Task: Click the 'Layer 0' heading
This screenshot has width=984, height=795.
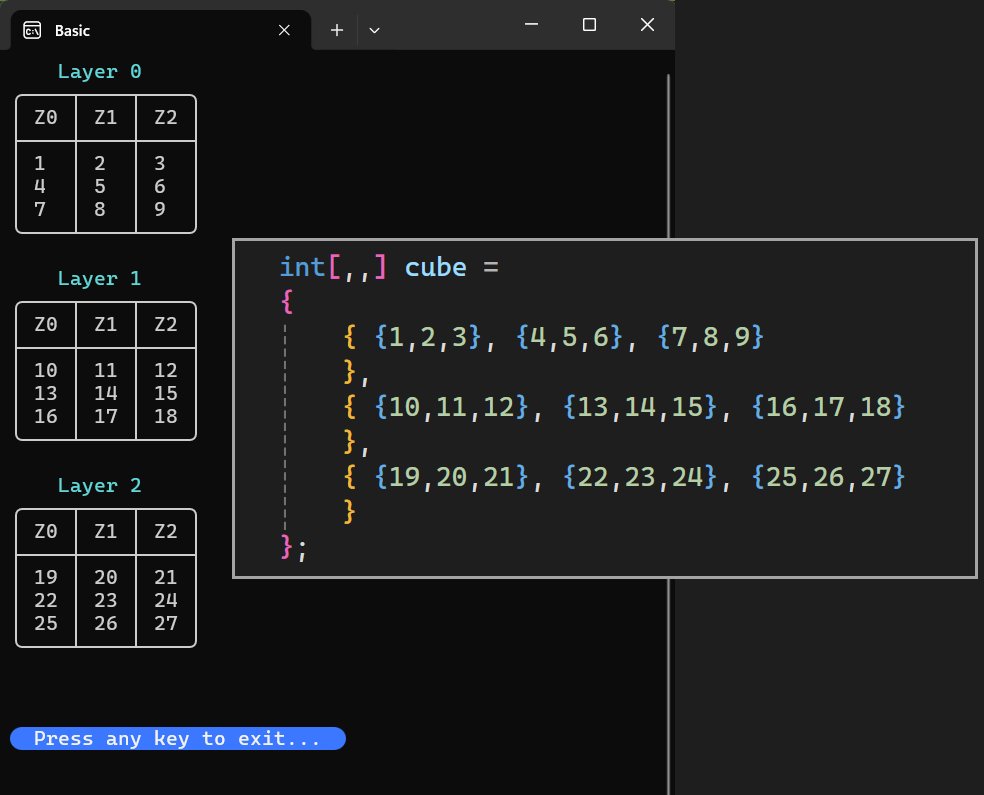Action: (x=100, y=72)
